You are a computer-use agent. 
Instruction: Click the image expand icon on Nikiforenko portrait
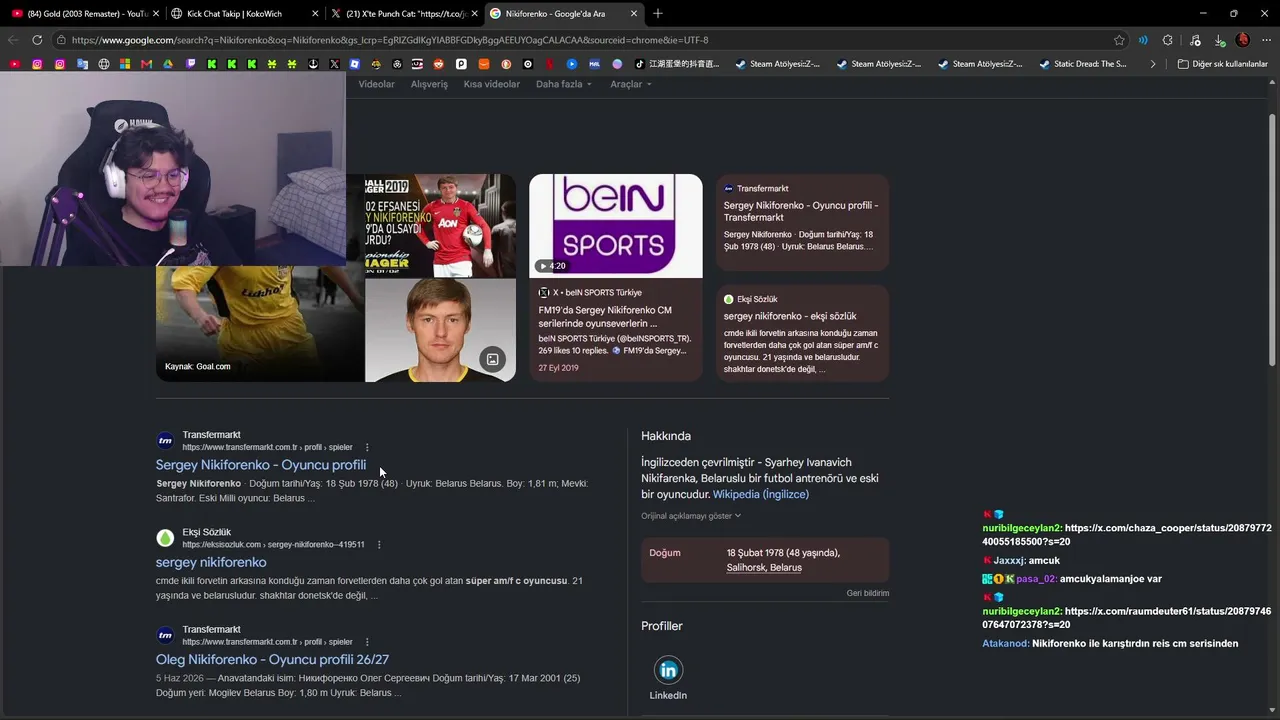[492, 359]
